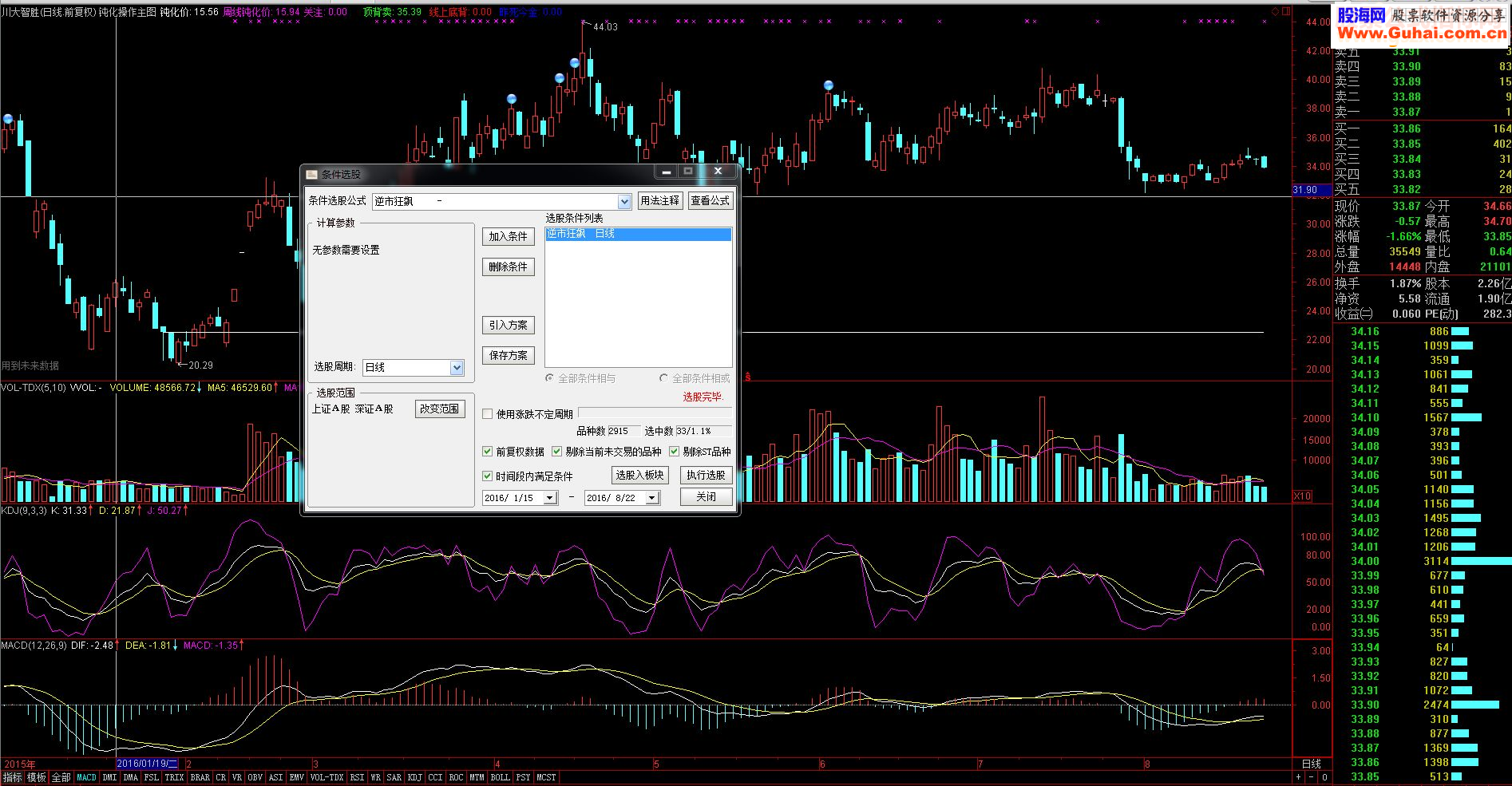Viewport: 1512px width, 786px height.
Task: Select ASI indicator tab
Action: (x=275, y=777)
